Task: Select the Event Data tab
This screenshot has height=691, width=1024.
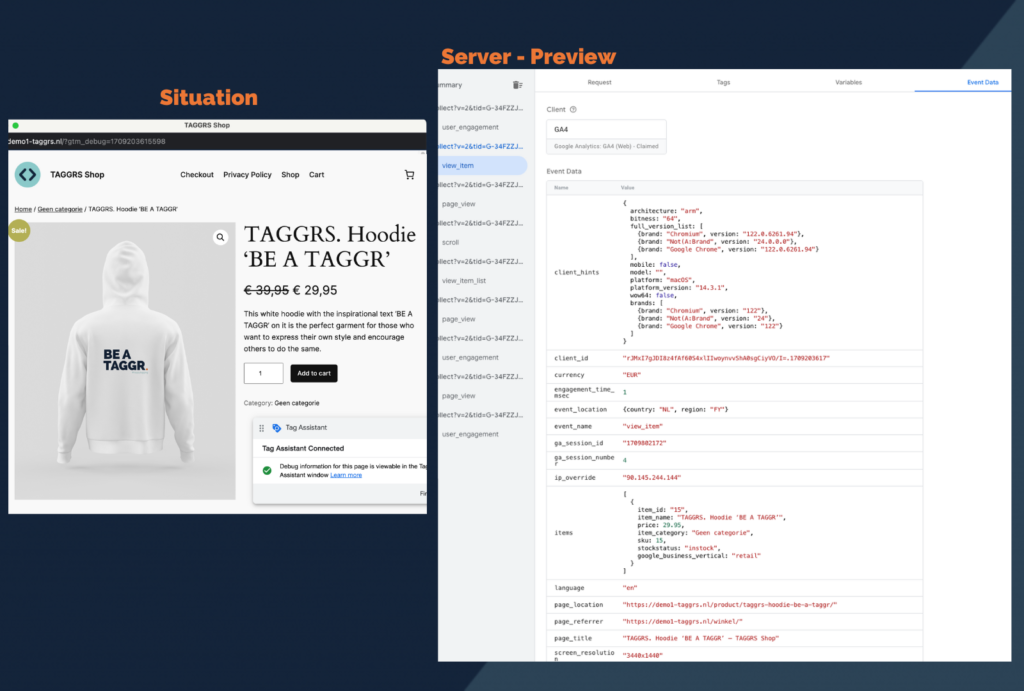Action: click(x=983, y=82)
